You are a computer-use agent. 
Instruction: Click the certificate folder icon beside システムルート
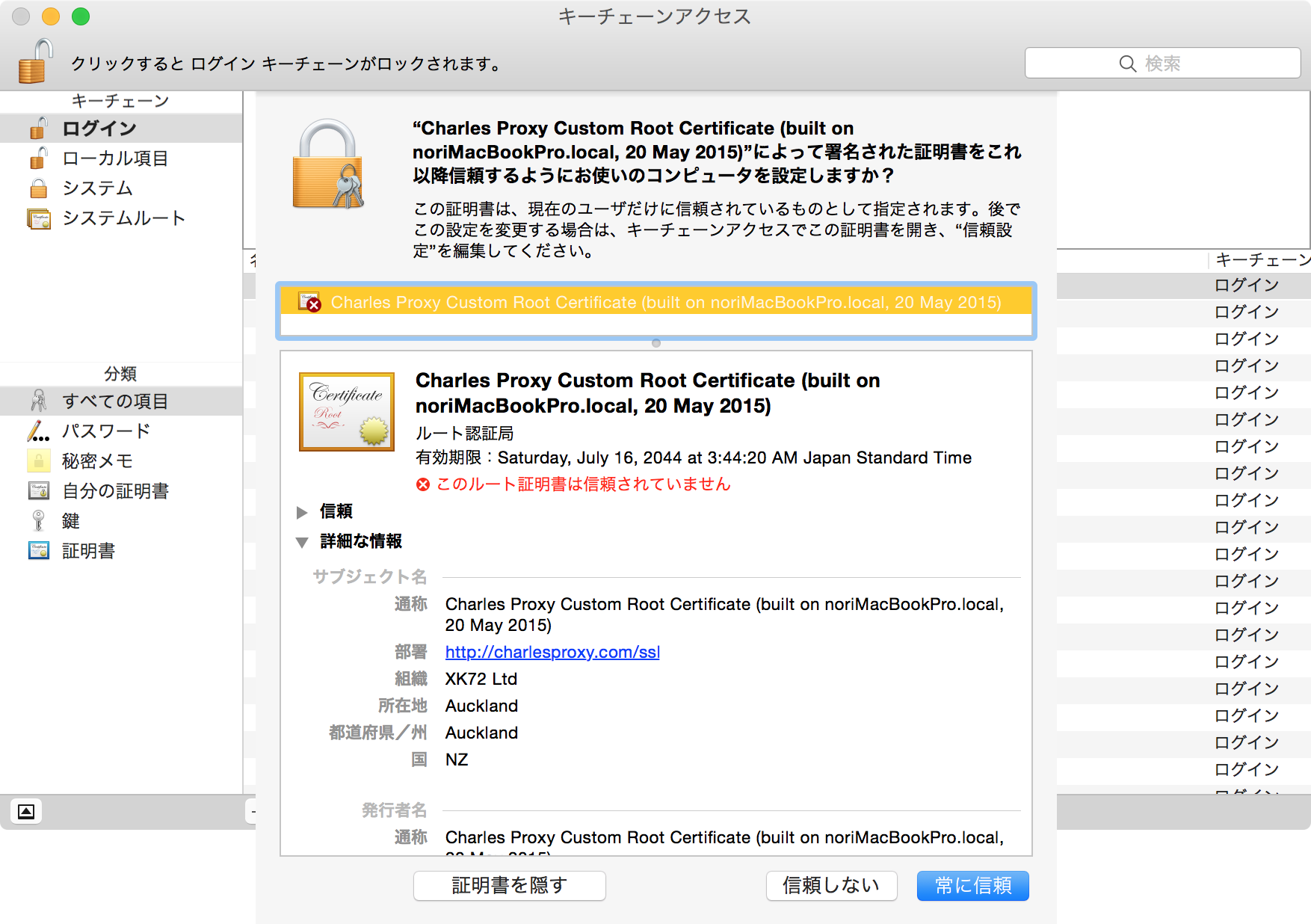[x=39, y=219]
